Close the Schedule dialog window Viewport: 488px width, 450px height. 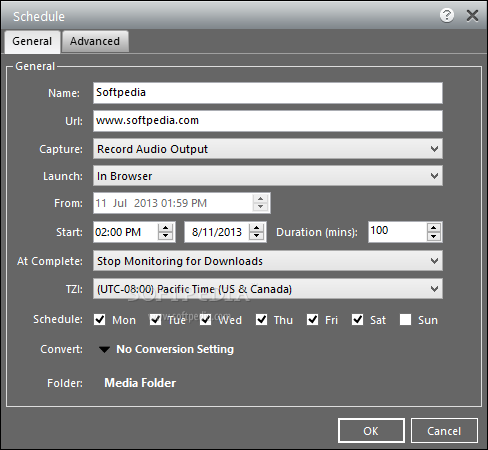pyautogui.click(x=472, y=15)
